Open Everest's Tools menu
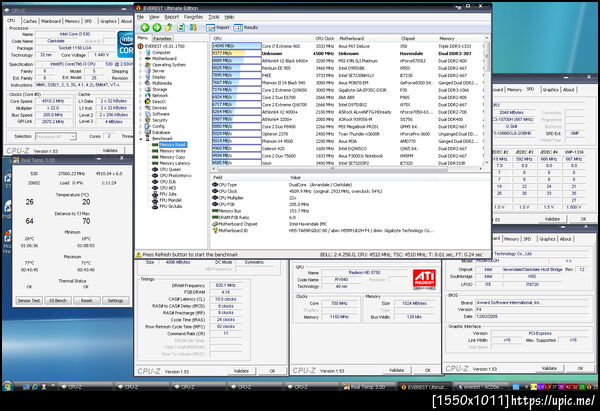 (214, 17)
